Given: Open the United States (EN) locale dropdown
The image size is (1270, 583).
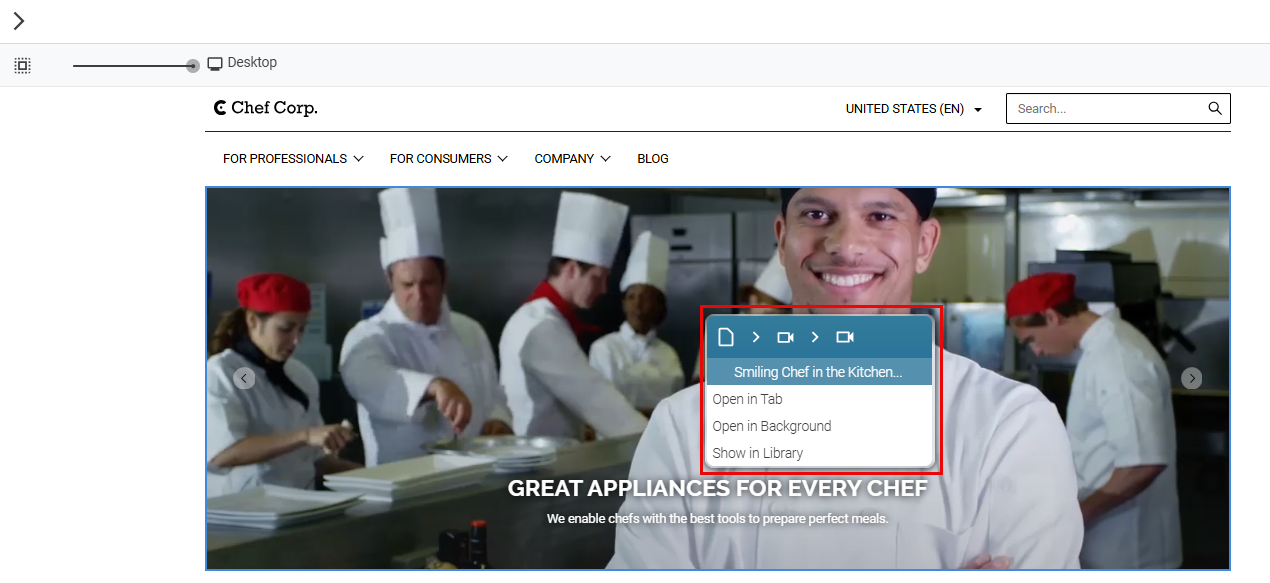Looking at the screenshot, I should point(914,109).
